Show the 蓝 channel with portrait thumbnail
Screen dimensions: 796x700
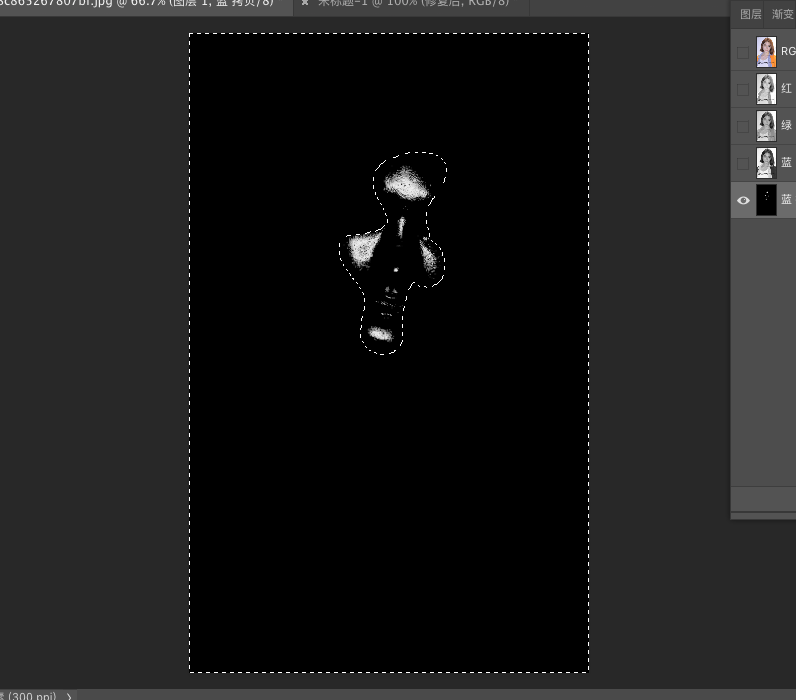point(743,163)
